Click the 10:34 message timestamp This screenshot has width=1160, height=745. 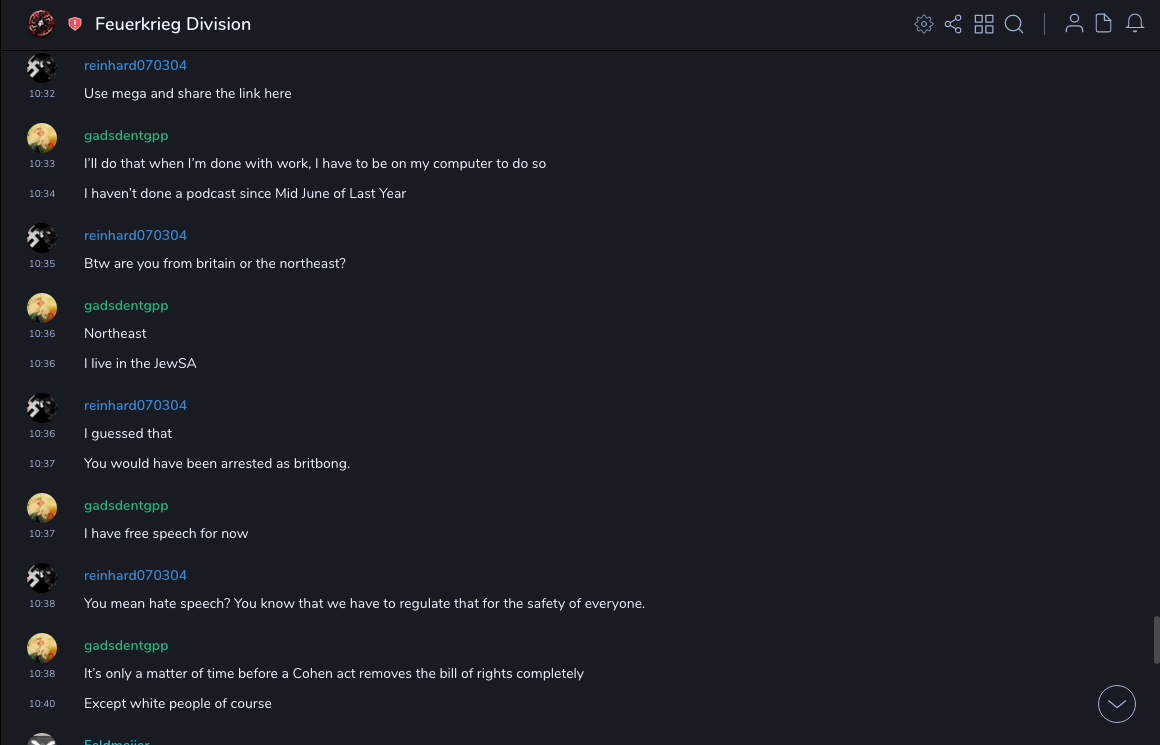click(x=42, y=194)
